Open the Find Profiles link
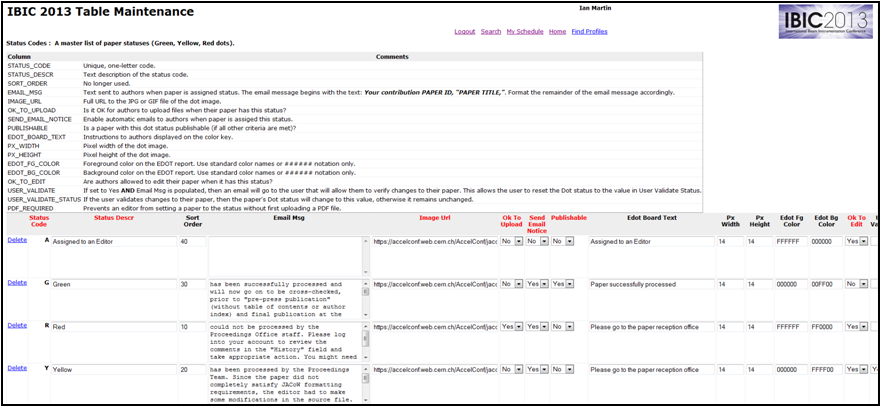 pyautogui.click(x=589, y=31)
